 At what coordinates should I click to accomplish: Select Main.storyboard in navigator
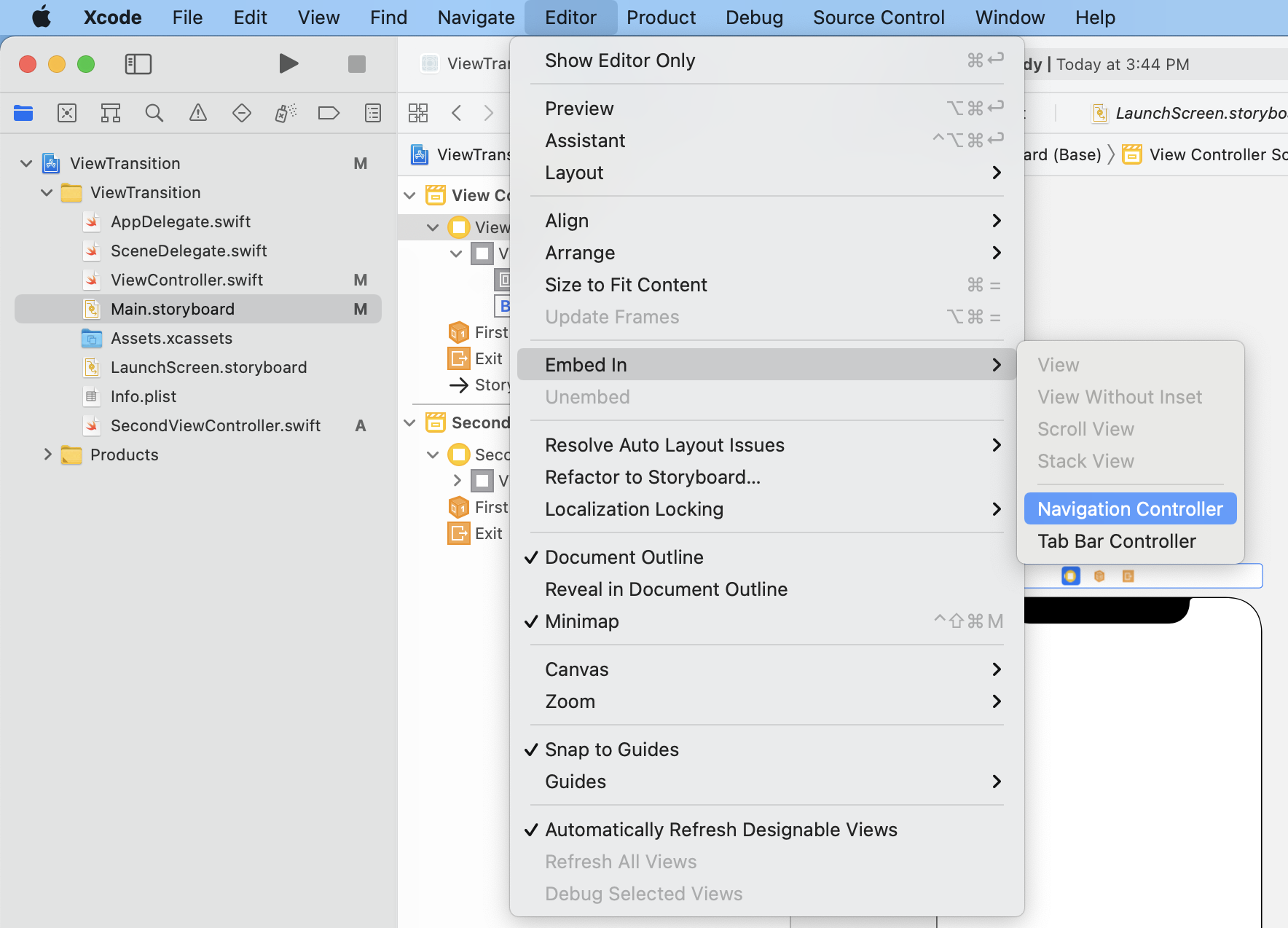point(198,309)
